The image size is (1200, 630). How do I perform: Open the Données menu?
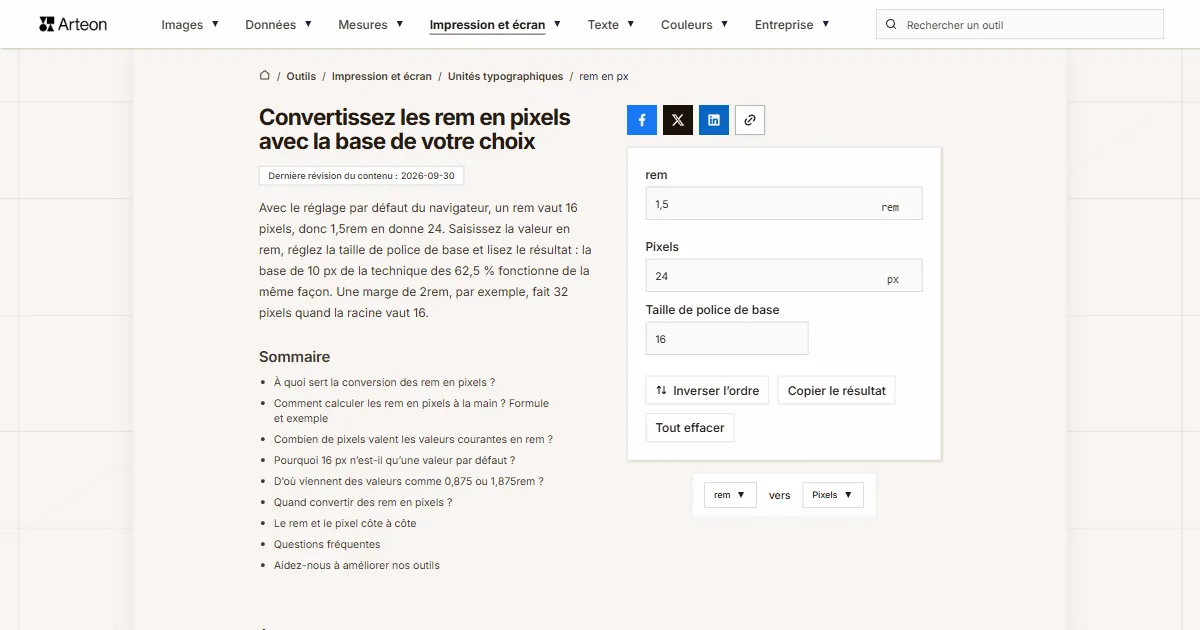[279, 25]
